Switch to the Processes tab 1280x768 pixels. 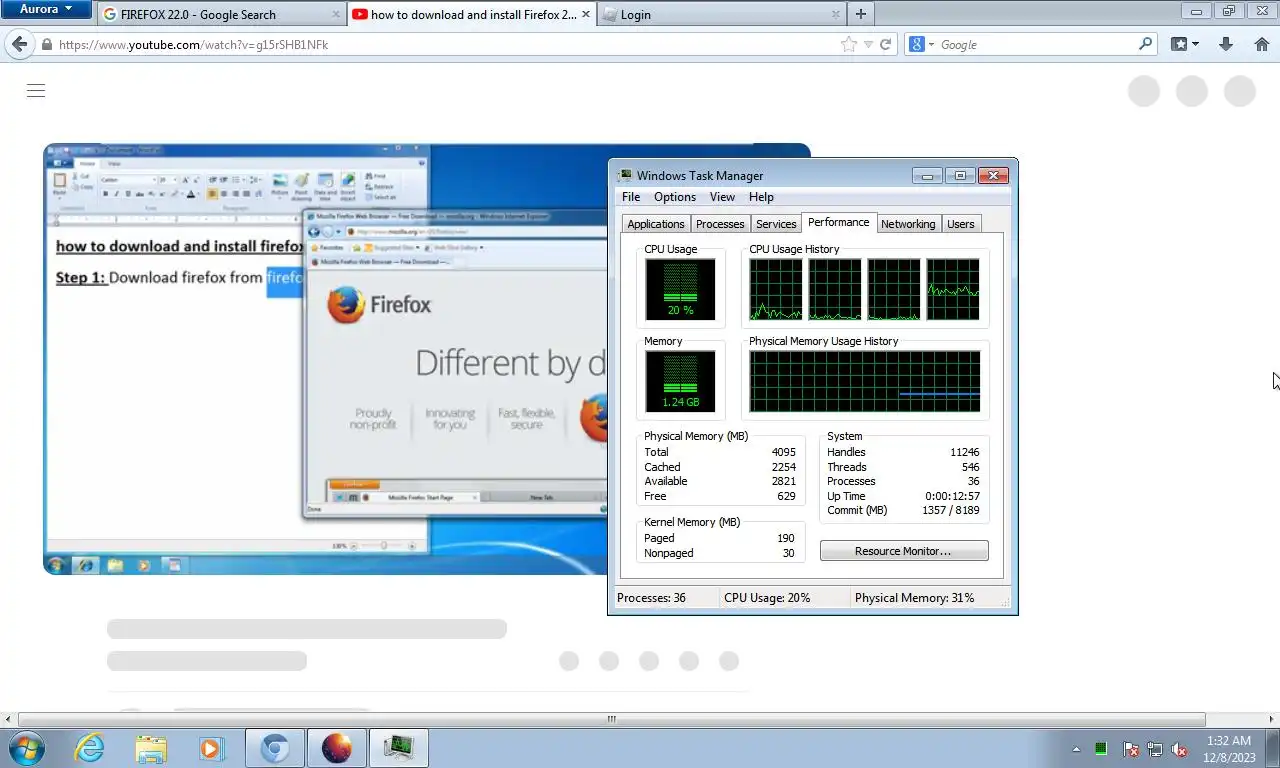(x=720, y=224)
